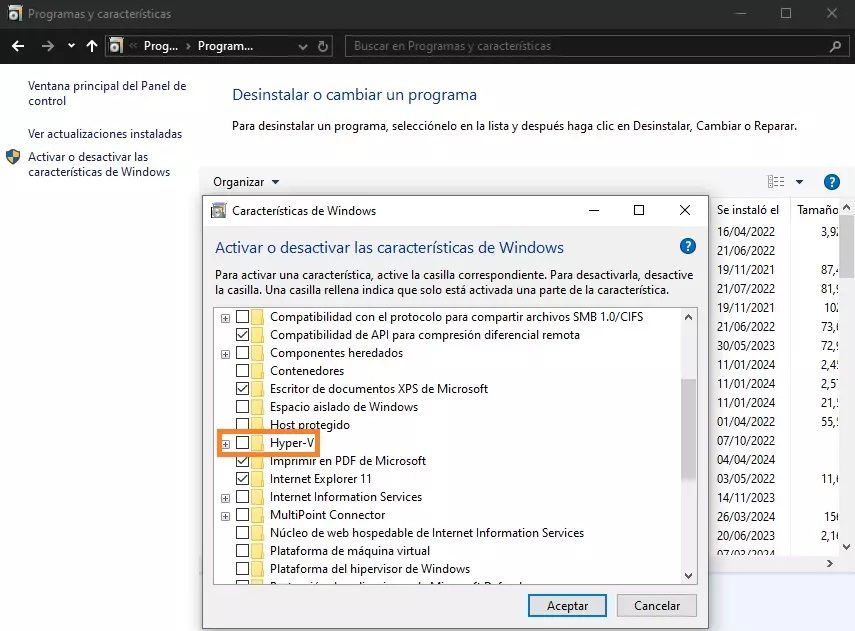Image resolution: width=855 pixels, height=631 pixels.
Task: Open help in Programas y características toolbar
Action: (x=832, y=182)
